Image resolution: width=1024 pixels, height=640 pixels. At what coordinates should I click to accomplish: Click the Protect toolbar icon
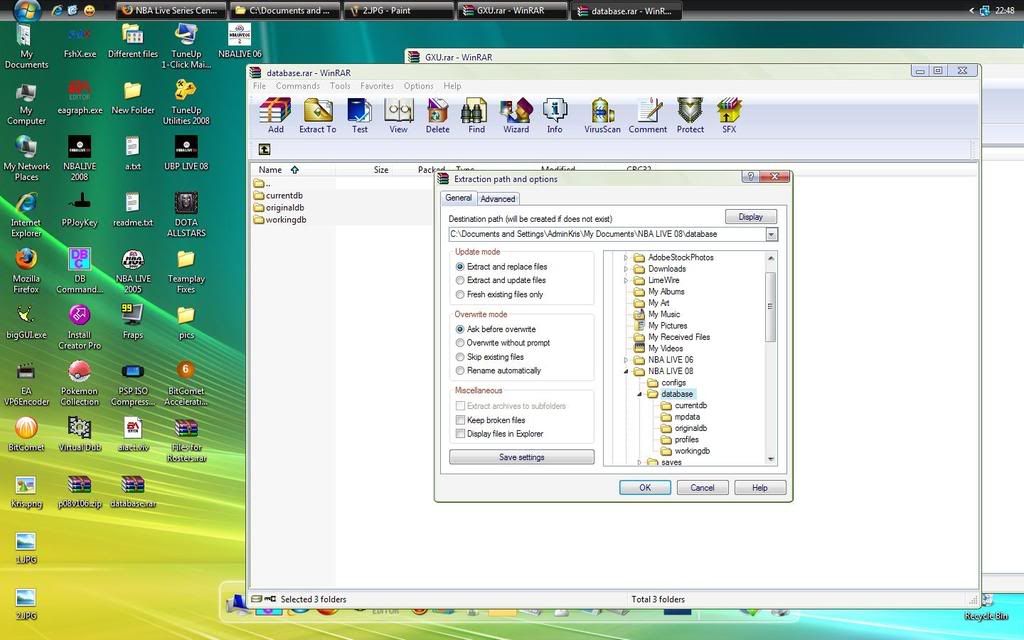(x=690, y=116)
